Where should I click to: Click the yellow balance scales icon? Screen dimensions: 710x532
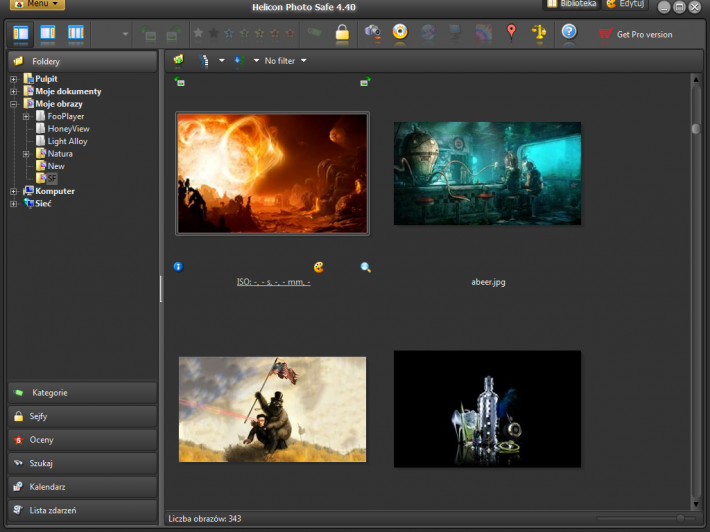[x=539, y=32]
